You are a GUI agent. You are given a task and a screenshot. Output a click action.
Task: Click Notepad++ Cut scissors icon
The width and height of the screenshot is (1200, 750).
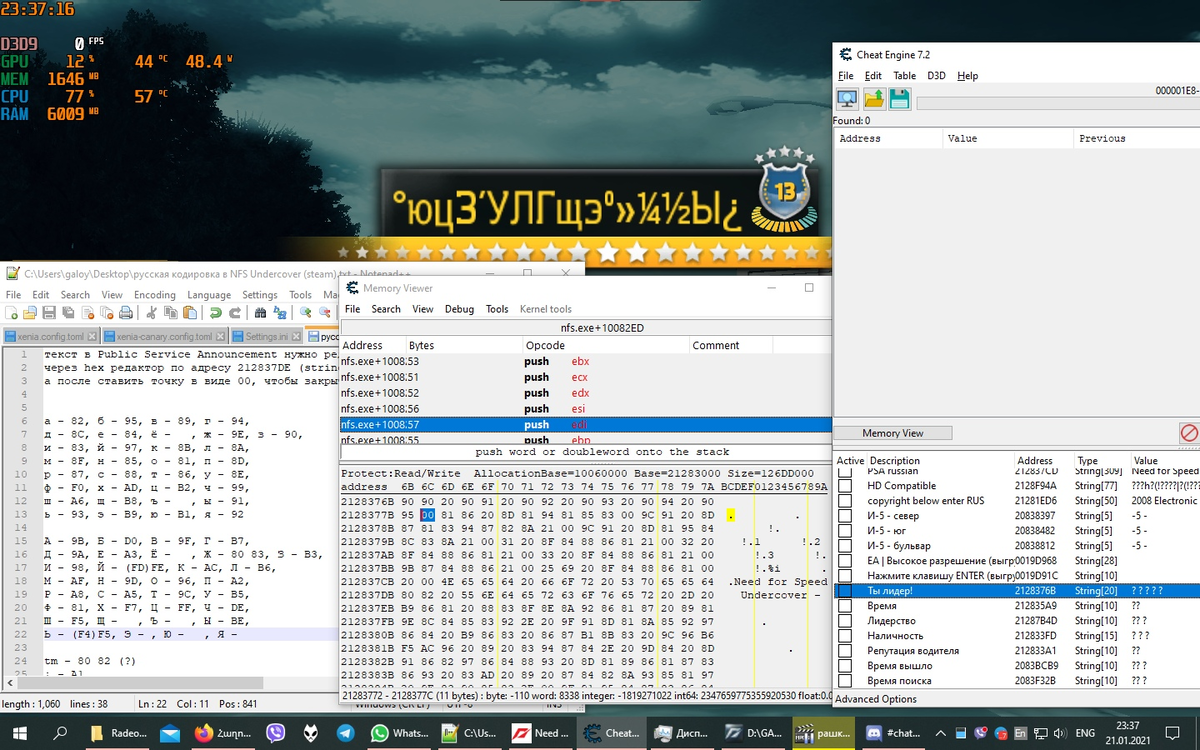[x=152, y=313]
